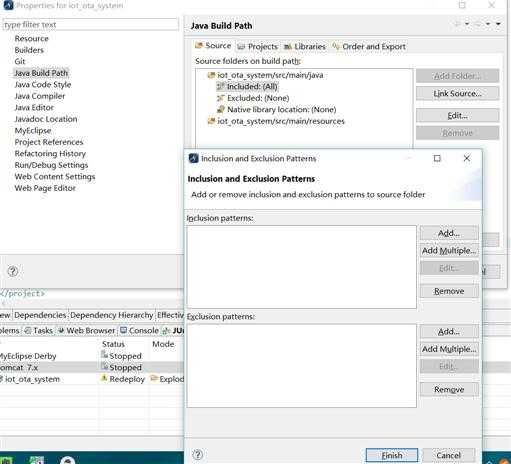The height and width of the screenshot is (464, 511).
Task: Add an inclusion pattern
Action: coord(449,233)
